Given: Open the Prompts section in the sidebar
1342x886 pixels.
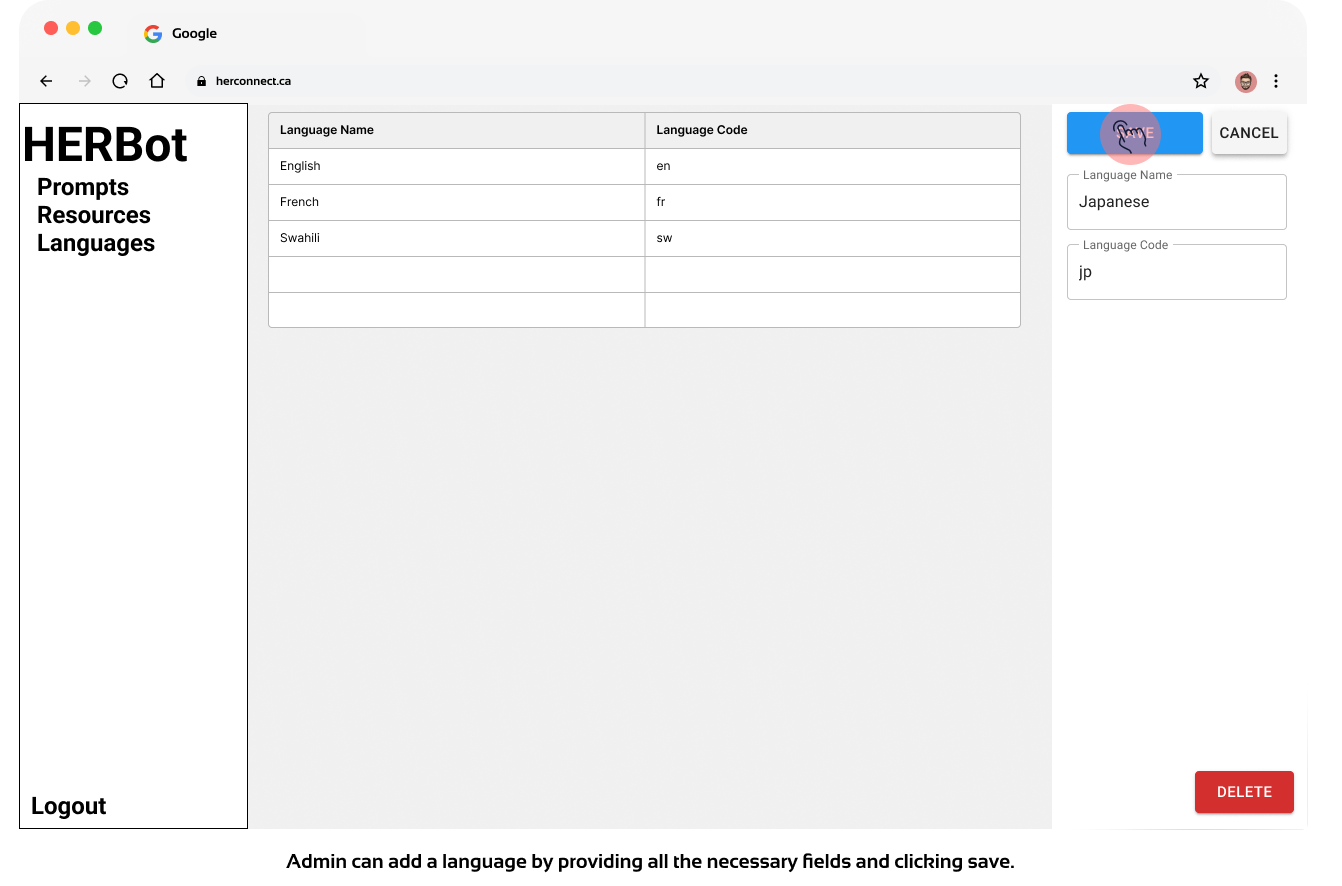Looking at the screenshot, I should [83, 187].
